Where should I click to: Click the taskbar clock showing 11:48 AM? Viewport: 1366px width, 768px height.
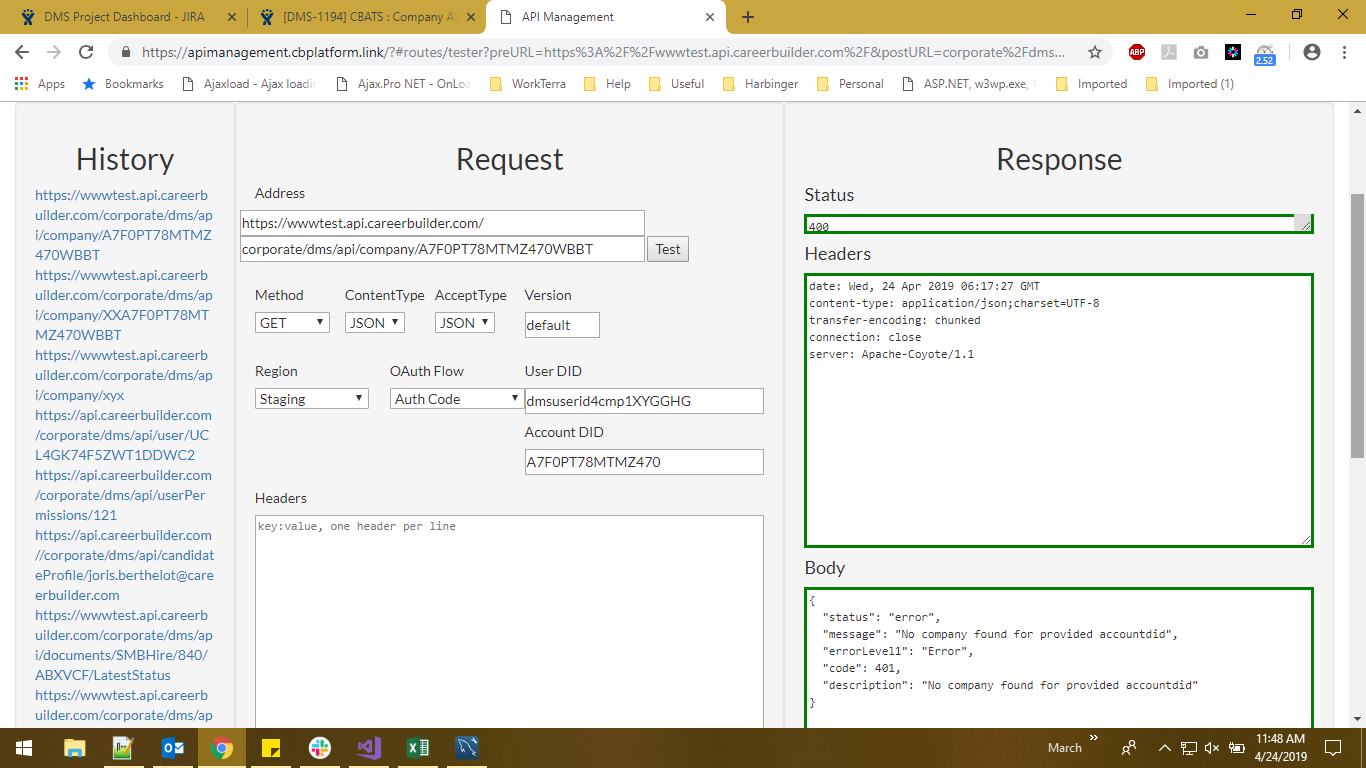(x=1280, y=747)
